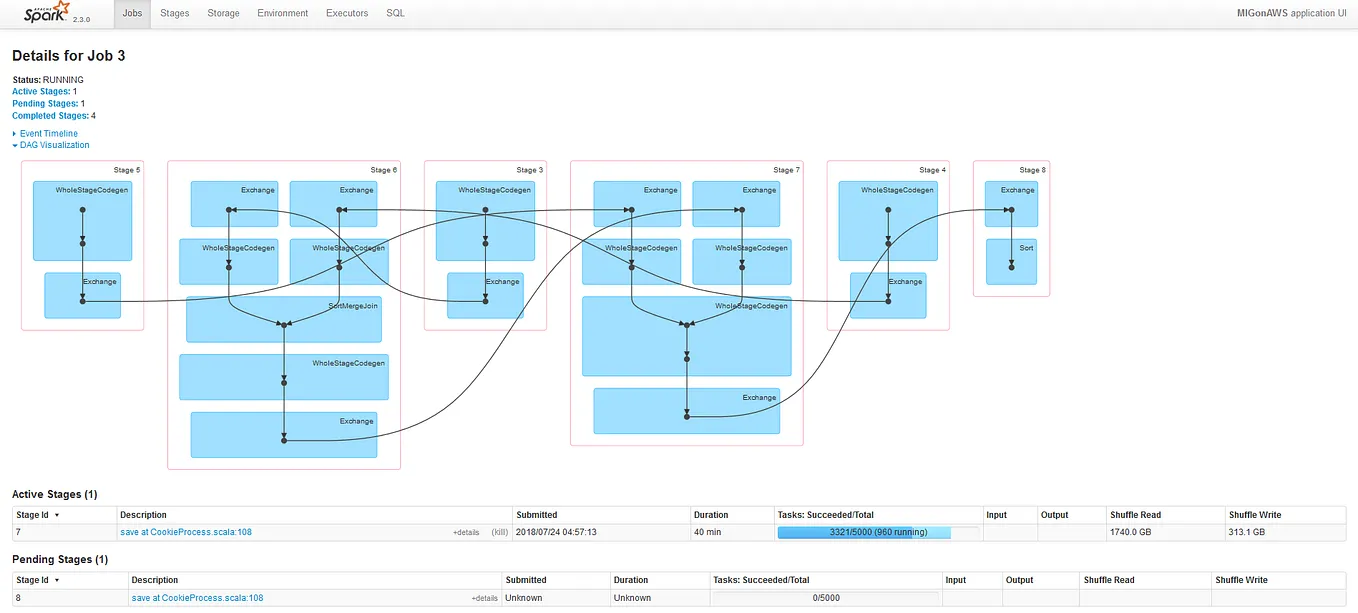This screenshot has width=1358, height=613.
Task: Expand +details for pending stage 8
Action: pyautogui.click(x=485, y=597)
